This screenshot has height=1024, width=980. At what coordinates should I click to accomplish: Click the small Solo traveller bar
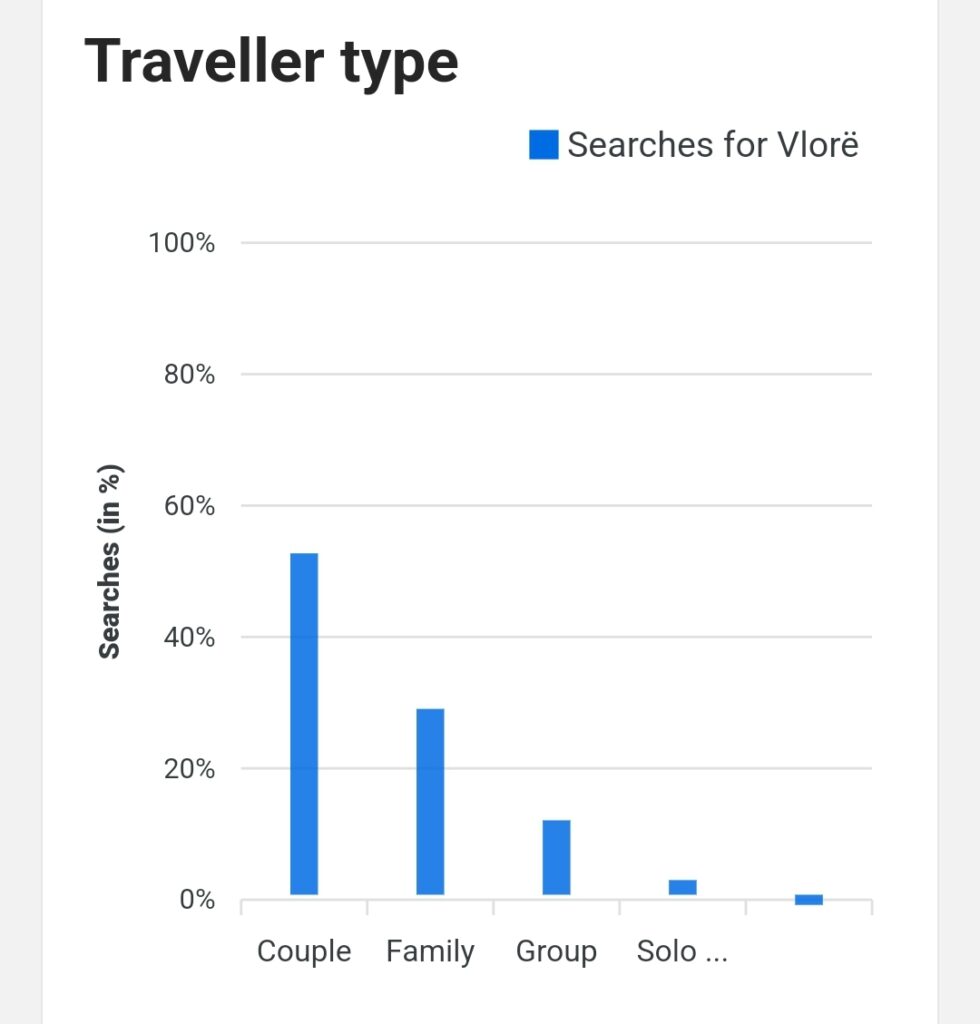coord(683,887)
